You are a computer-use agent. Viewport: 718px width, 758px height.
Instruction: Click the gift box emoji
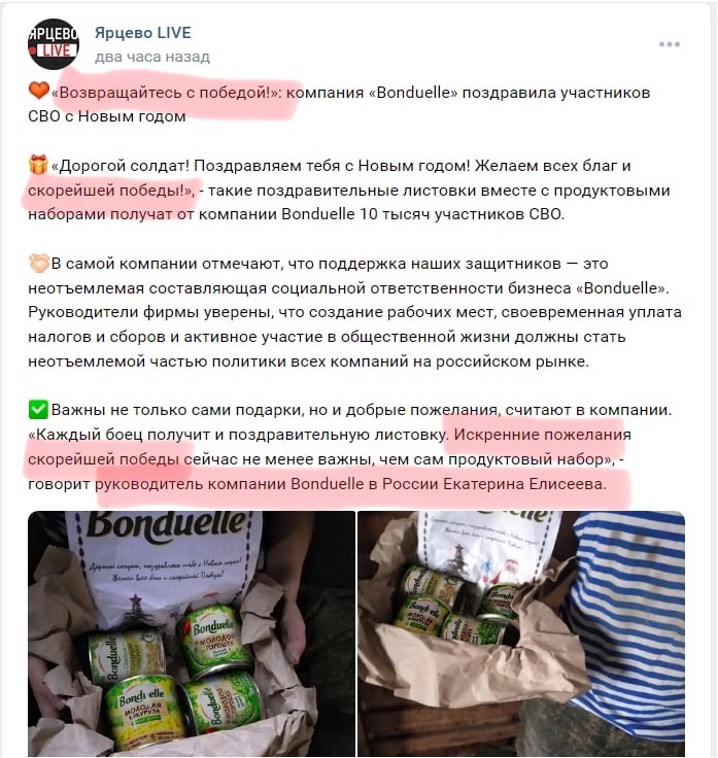click(x=38, y=164)
